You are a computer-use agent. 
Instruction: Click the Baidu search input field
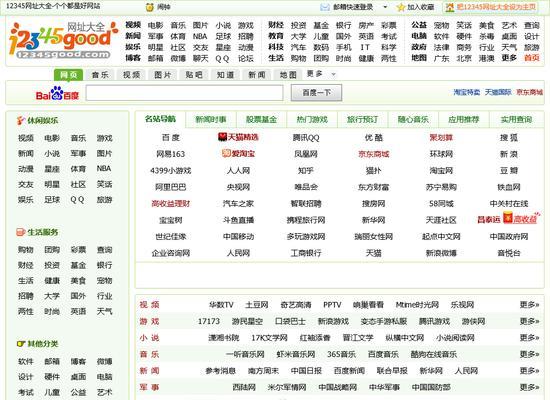tap(185, 93)
